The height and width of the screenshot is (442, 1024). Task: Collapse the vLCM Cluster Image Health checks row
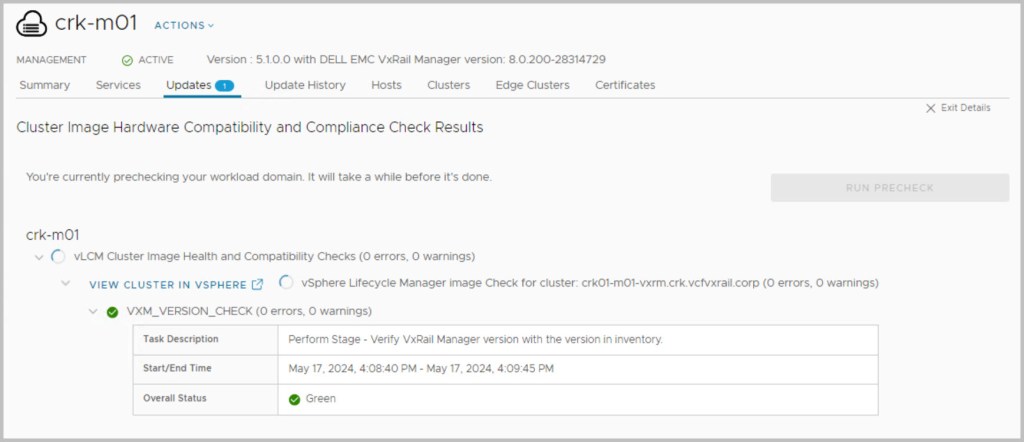click(39, 257)
